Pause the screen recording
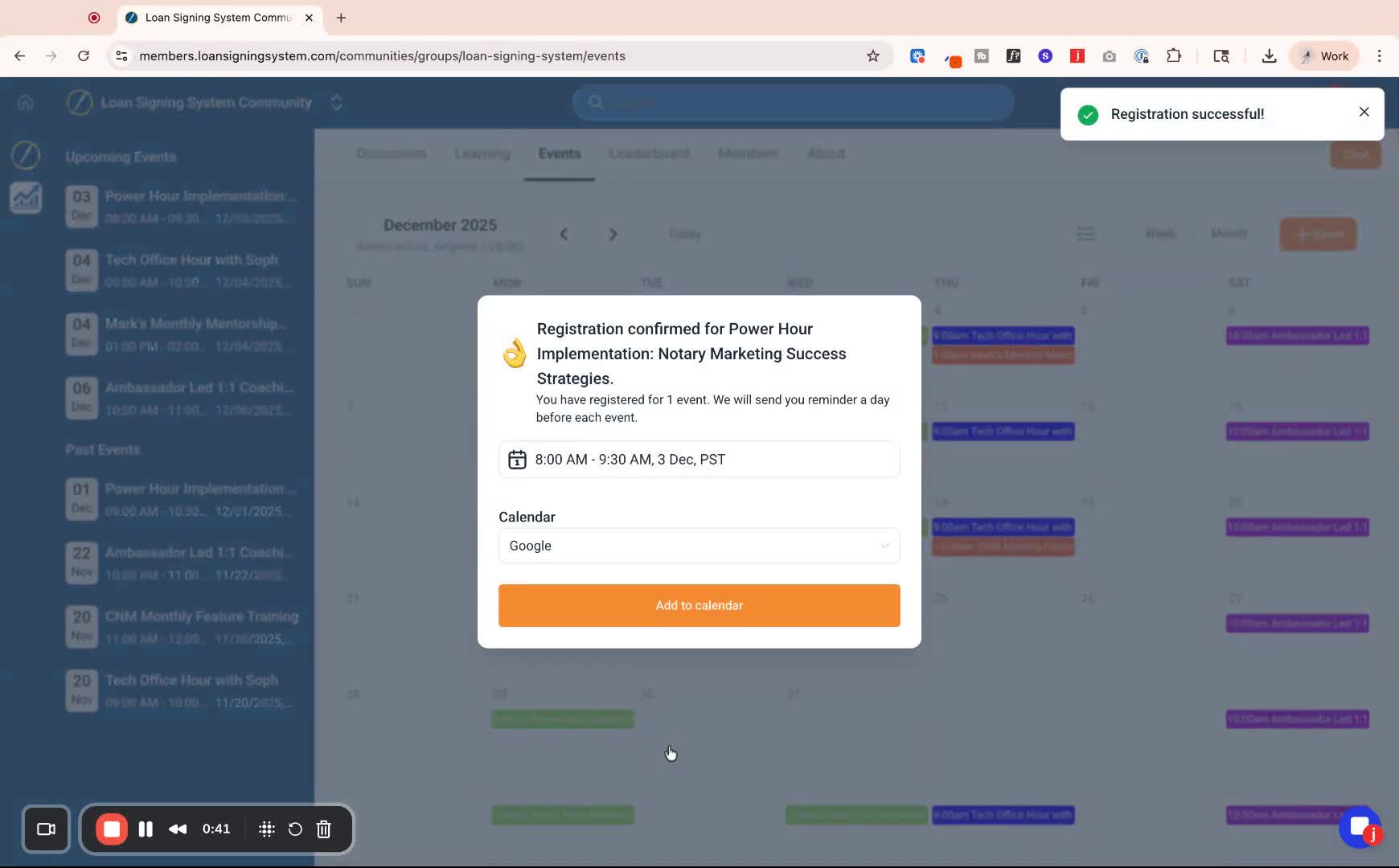Image resolution: width=1399 pixels, height=868 pixels. coord(146,829)
